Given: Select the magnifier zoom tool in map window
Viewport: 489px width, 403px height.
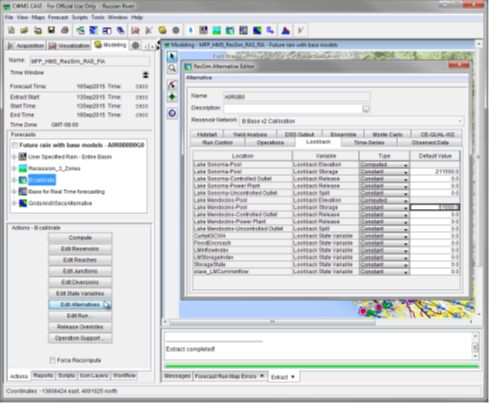Looking at the screenshot, I should point(172,69).
